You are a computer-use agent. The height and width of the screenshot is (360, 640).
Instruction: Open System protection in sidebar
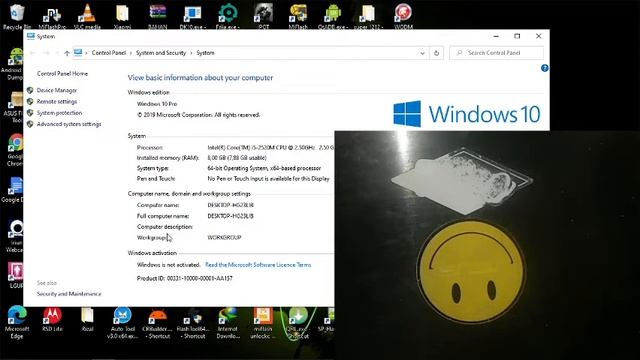[59, 113]
